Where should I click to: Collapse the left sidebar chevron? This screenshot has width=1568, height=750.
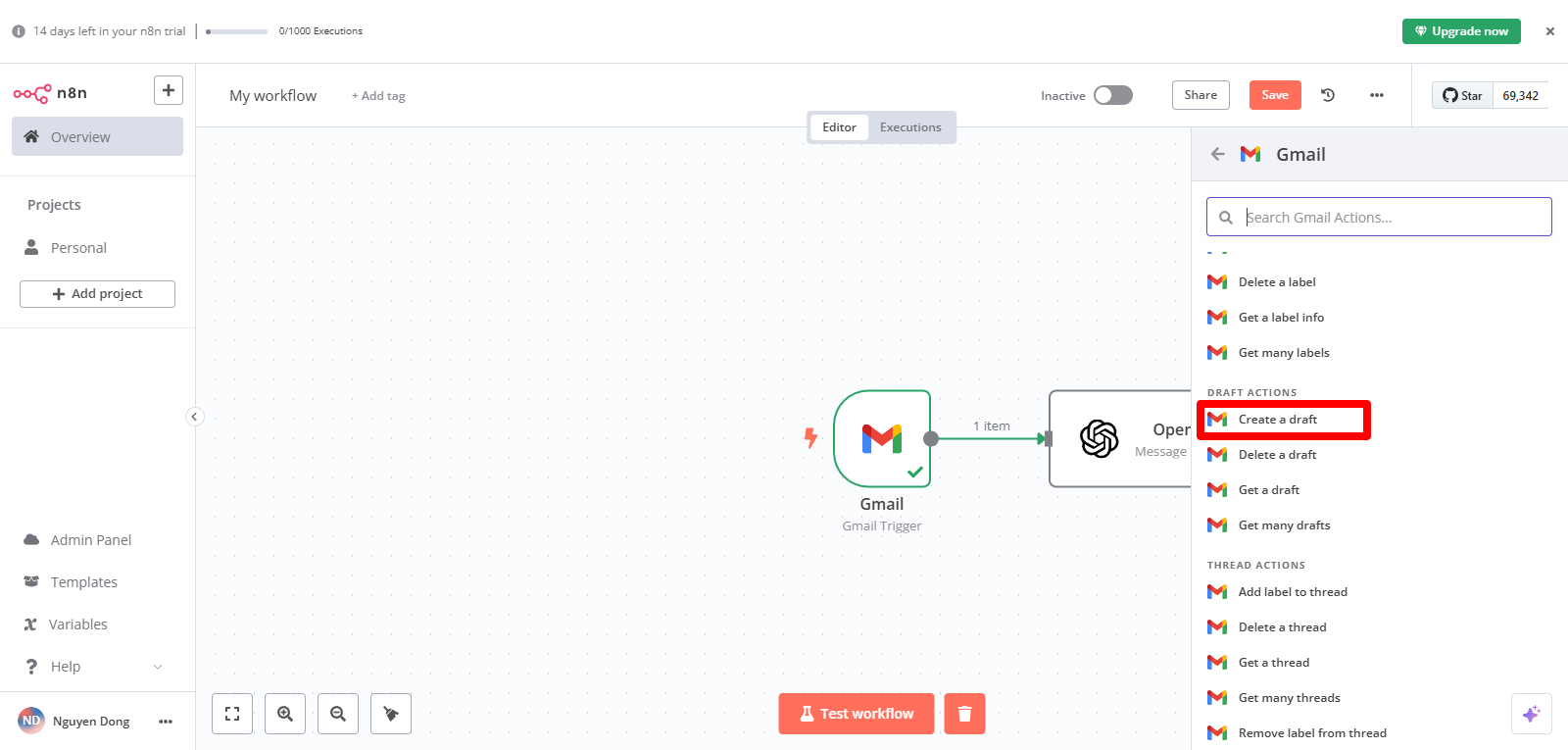coord(194,417)
